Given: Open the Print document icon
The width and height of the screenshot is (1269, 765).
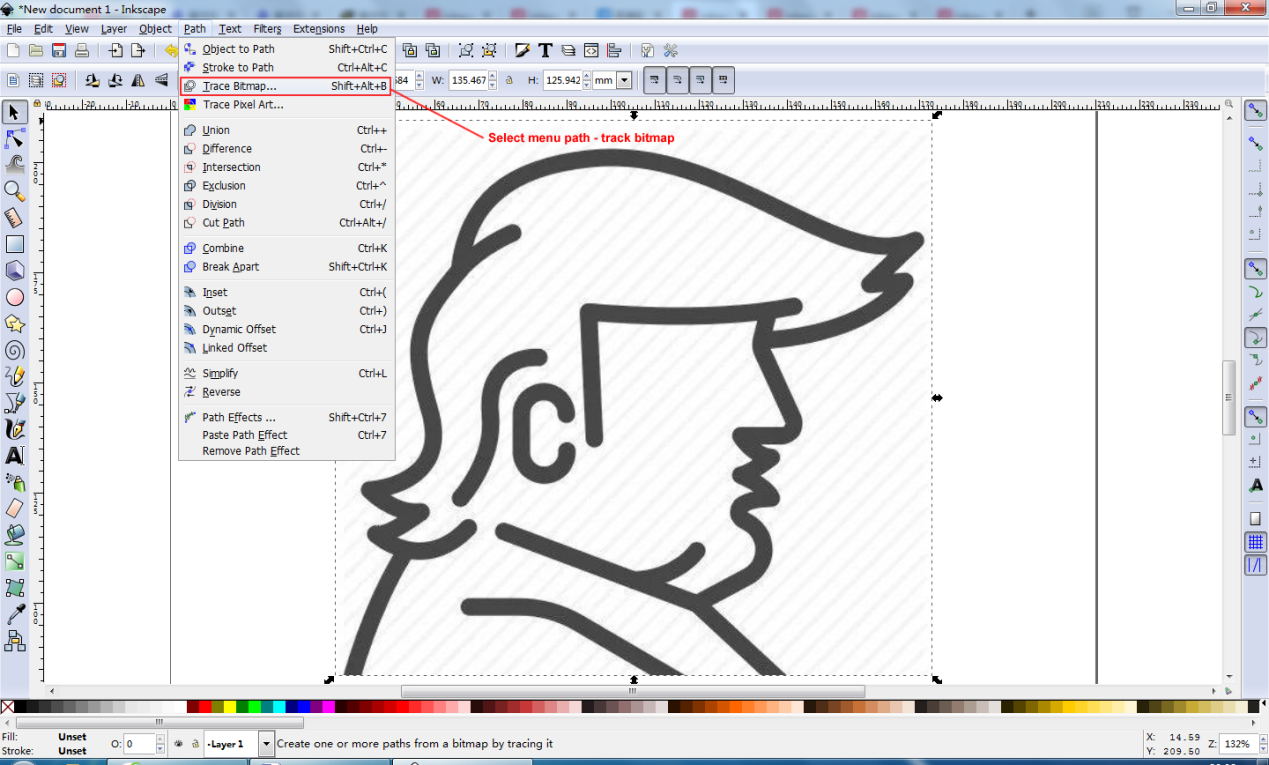Looking at the screenshot, I should (x=82, y=50).
